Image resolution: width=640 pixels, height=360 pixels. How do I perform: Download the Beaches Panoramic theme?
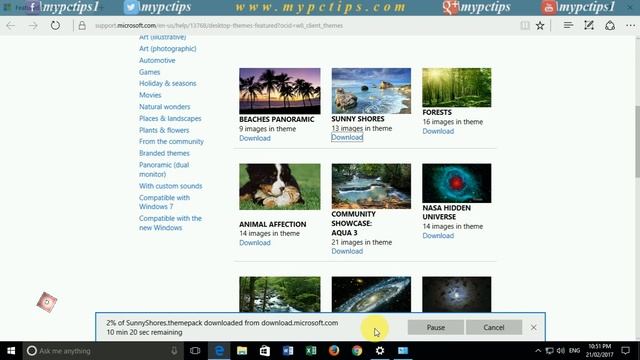coord(255,138)
